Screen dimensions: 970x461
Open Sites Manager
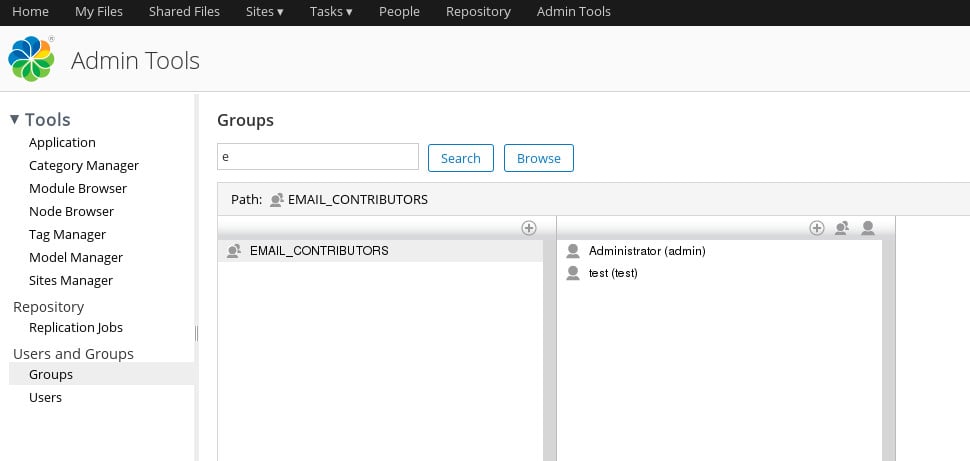(71, 280)
